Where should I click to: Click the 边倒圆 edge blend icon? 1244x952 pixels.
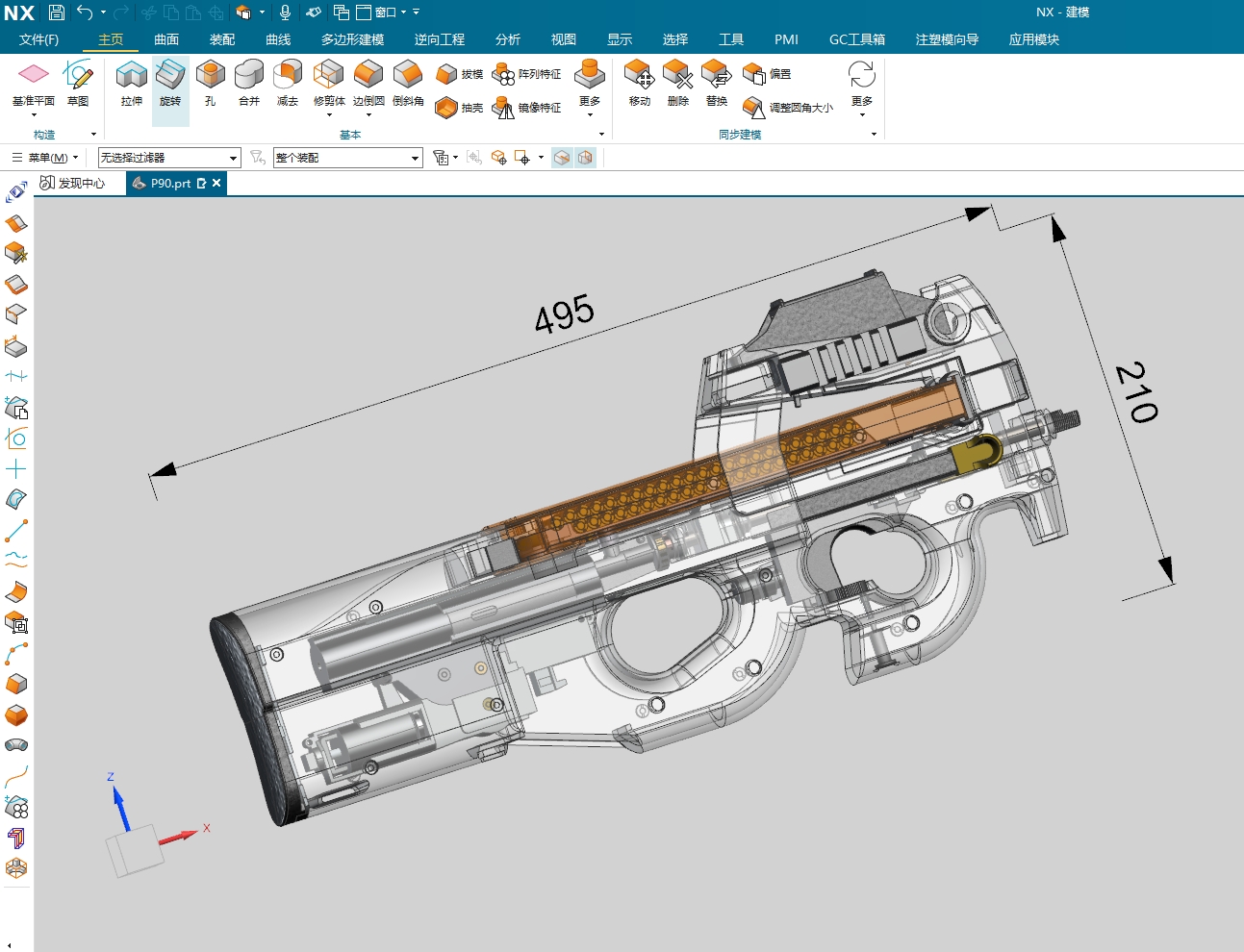tap(368, 74)
